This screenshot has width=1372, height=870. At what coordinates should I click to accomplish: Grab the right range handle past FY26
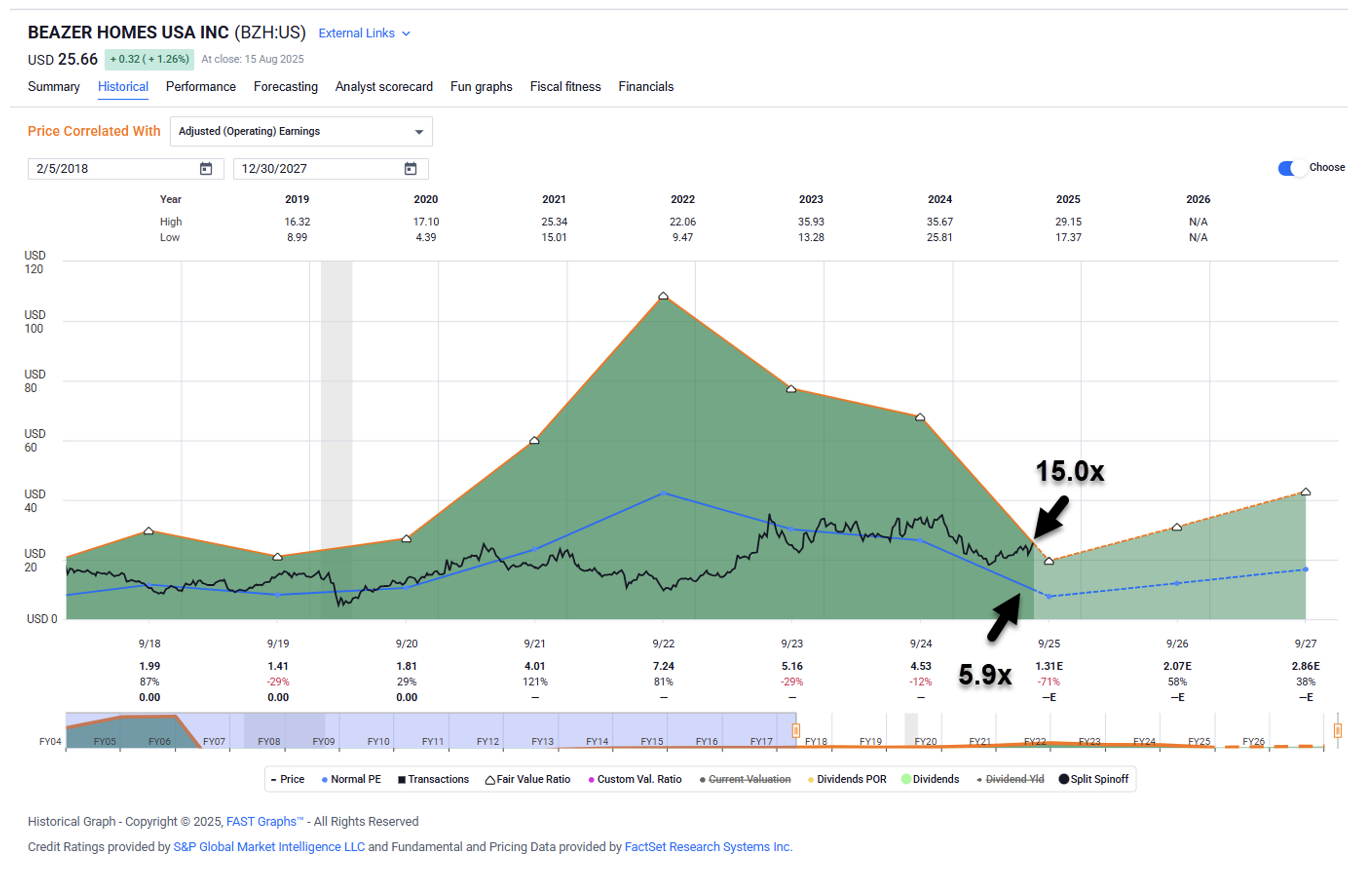[1337, 730]
